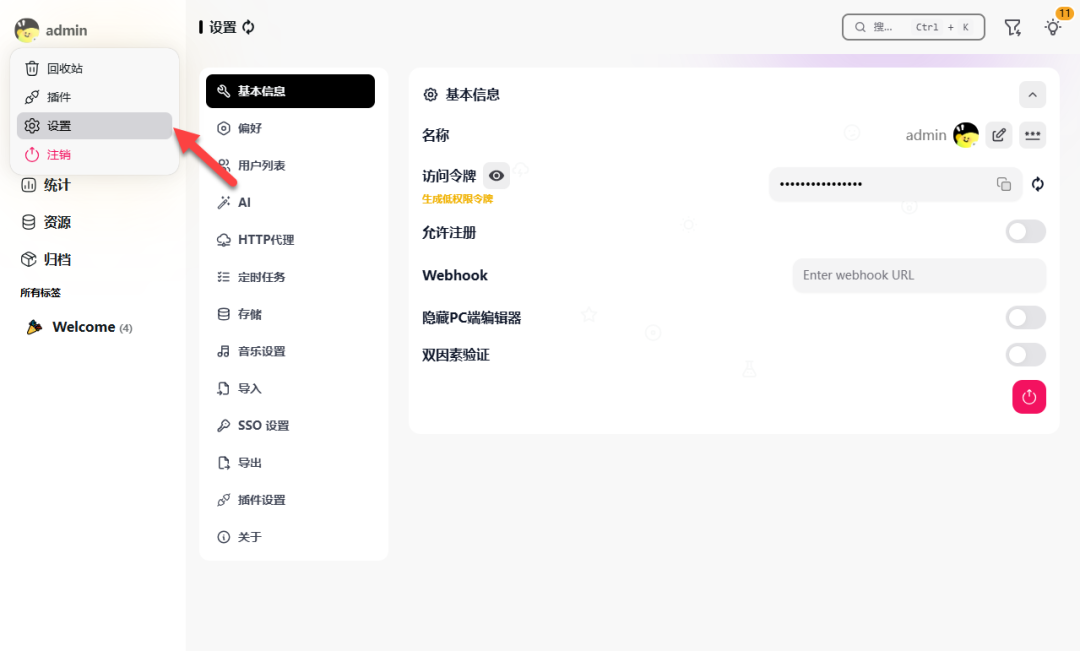Click the pink power logout button
The image size is (1080, 651).
click(x=1029, y=397)
